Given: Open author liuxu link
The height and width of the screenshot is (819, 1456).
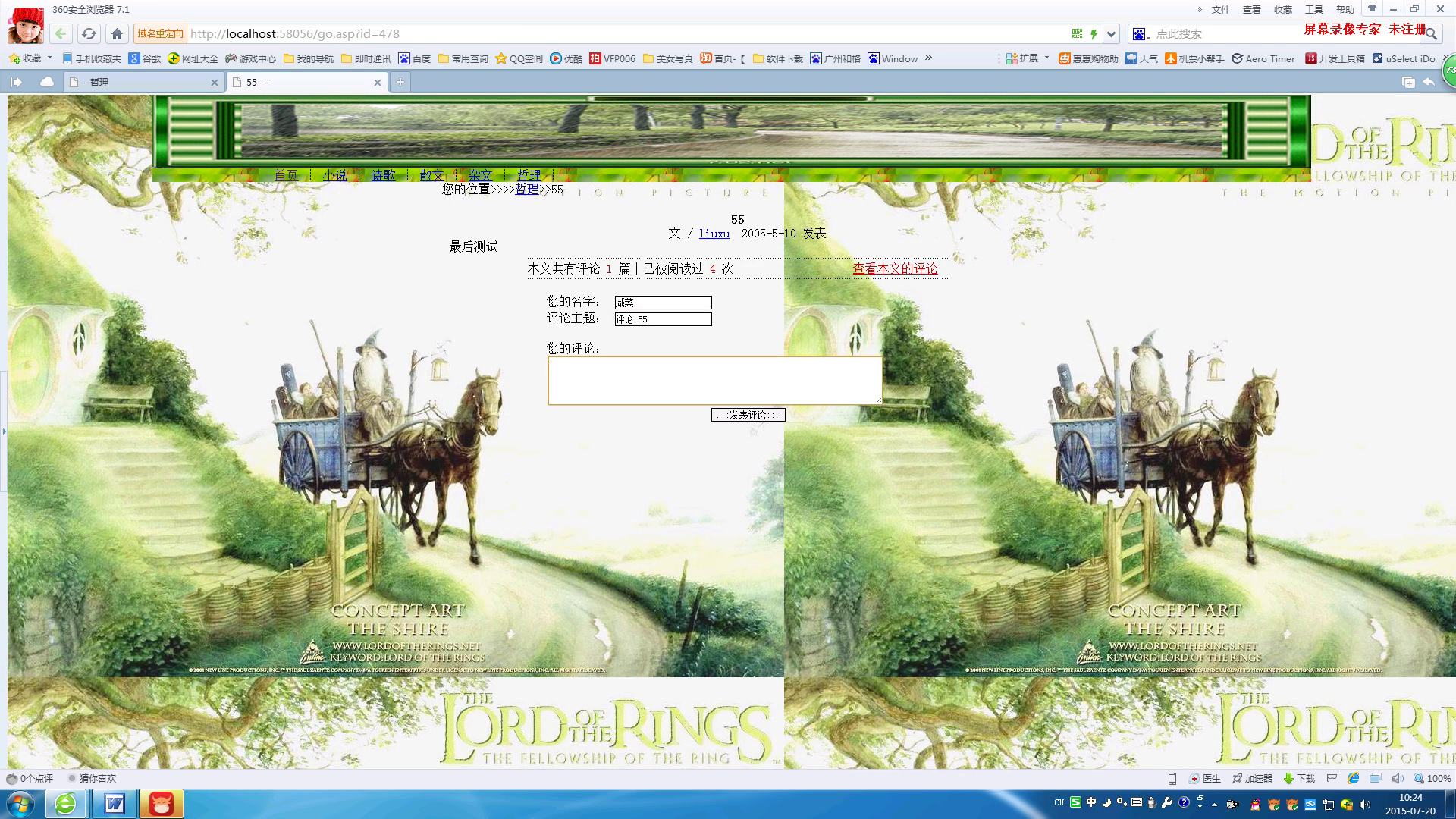Looking at the screenshot, I should click(714, 234).
